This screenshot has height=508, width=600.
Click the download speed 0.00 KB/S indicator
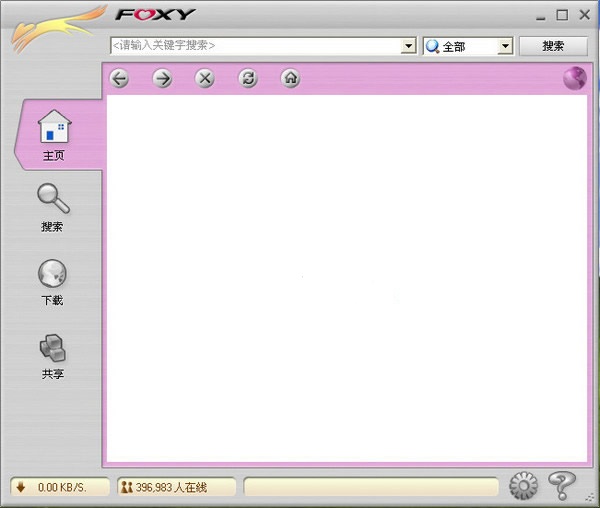coord(61,487)
